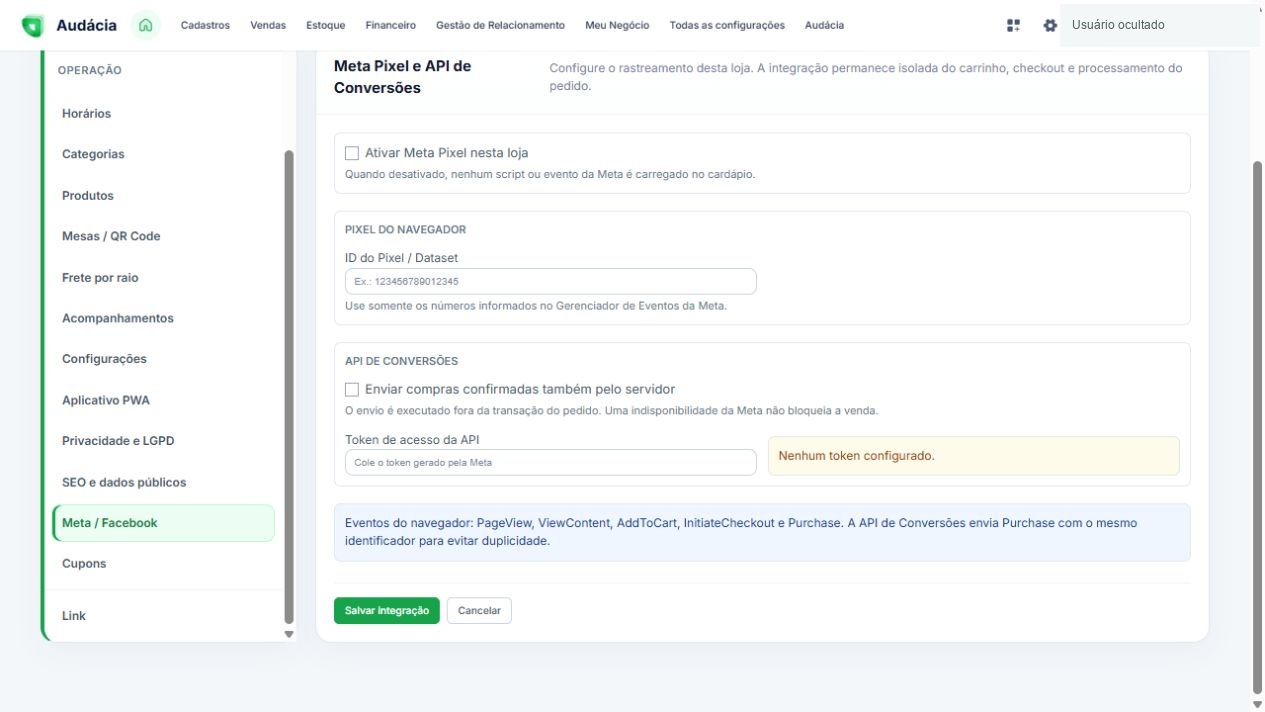Viewport: 1265px width, 712px height.
Task: Open Gestão de Relacionamento menu
Action: (500, 25)
